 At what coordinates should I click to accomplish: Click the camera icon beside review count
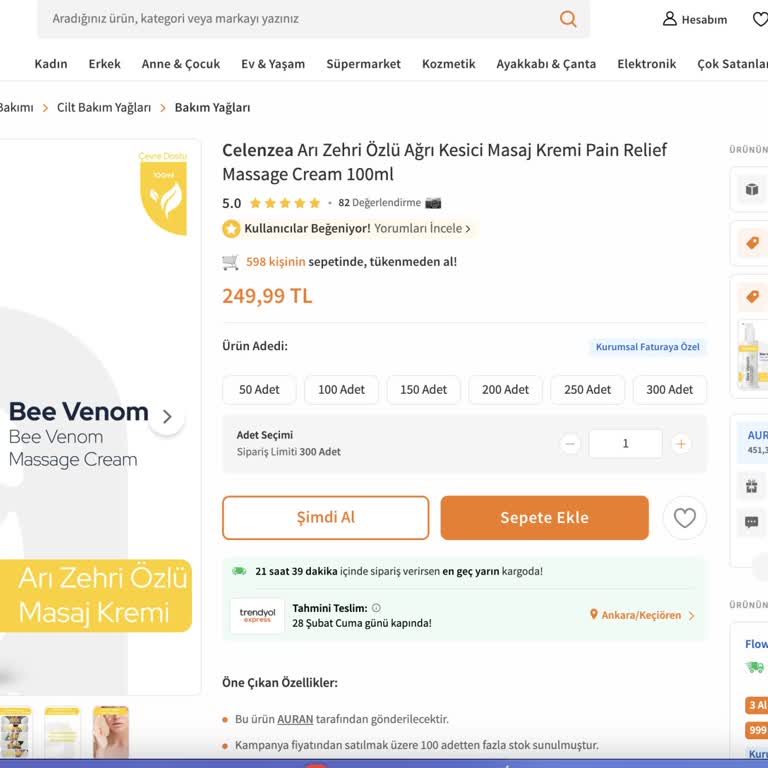coord(433,202)
